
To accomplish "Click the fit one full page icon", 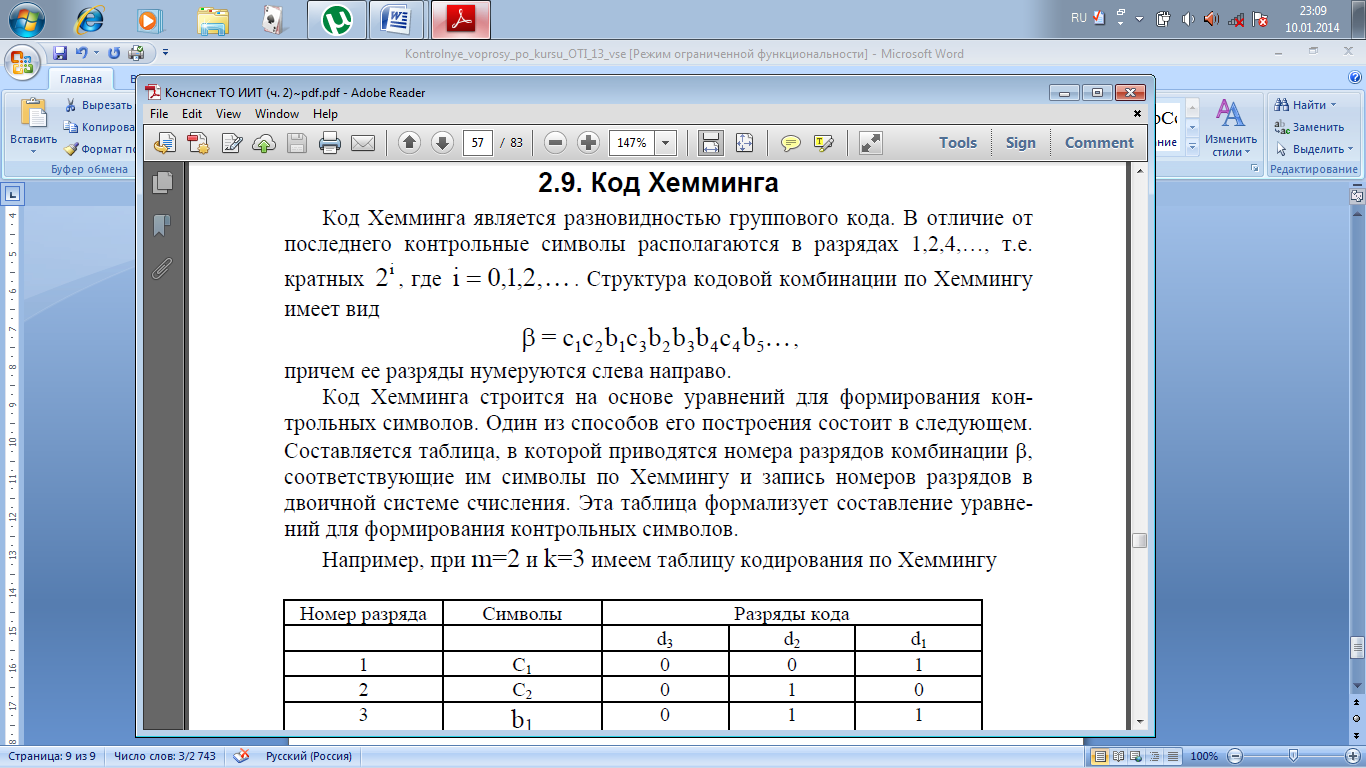I will [744, 143].
